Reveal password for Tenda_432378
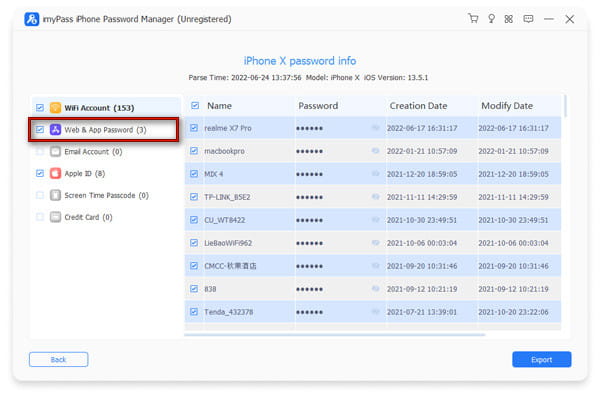 click(x=375, y=312)
